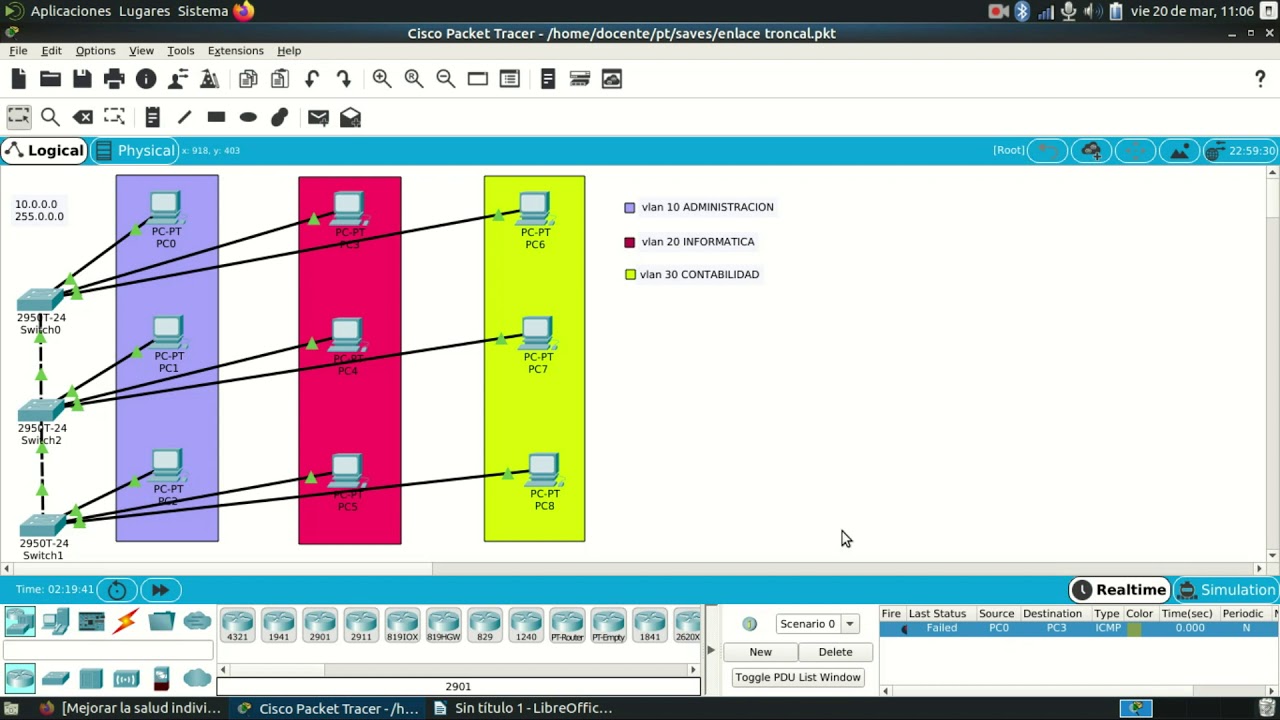Place a Note with the note tool
This screenshot has width=1280, height=720.
point(152,117)
